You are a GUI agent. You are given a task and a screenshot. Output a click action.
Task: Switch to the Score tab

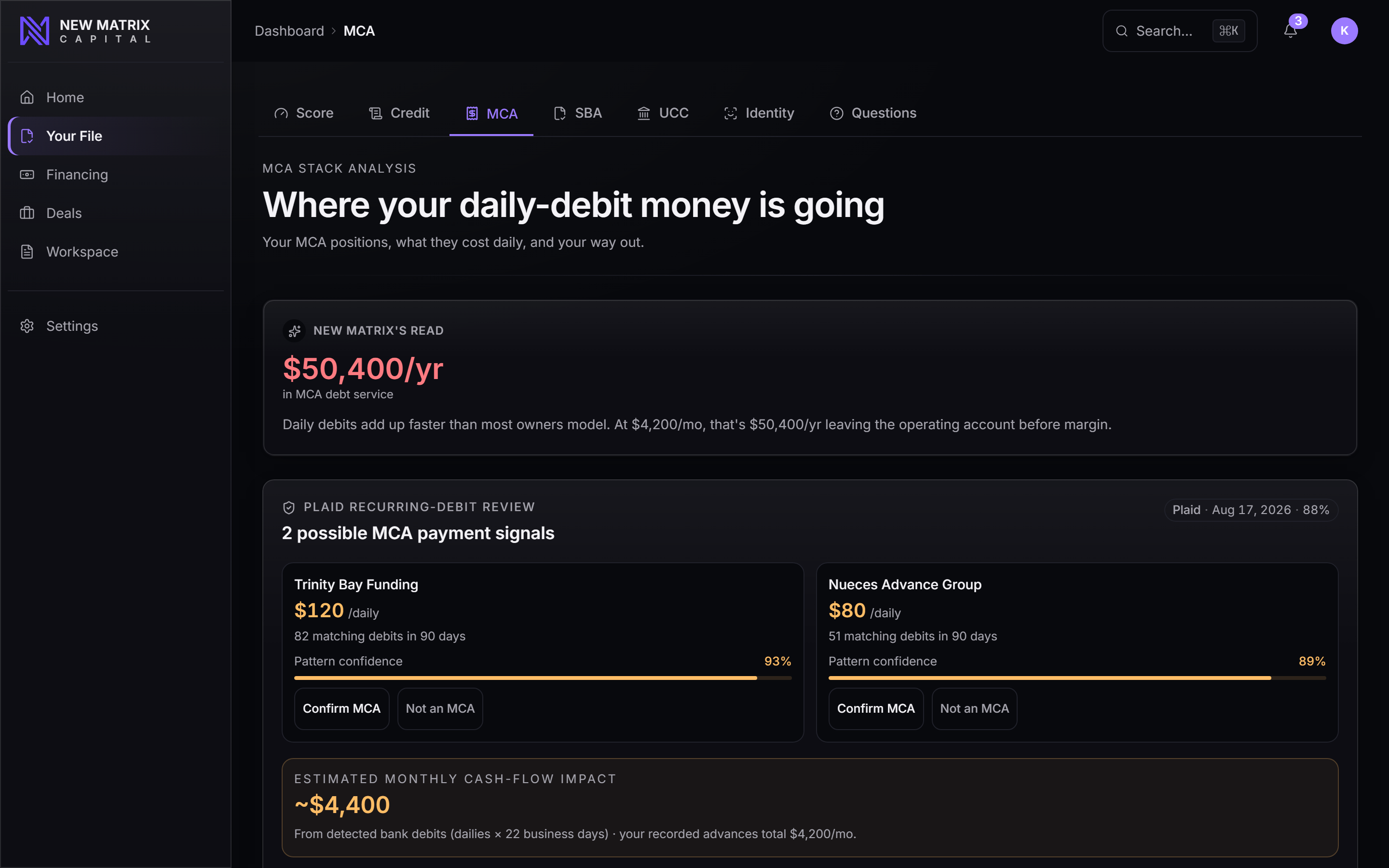coord(304,113)
